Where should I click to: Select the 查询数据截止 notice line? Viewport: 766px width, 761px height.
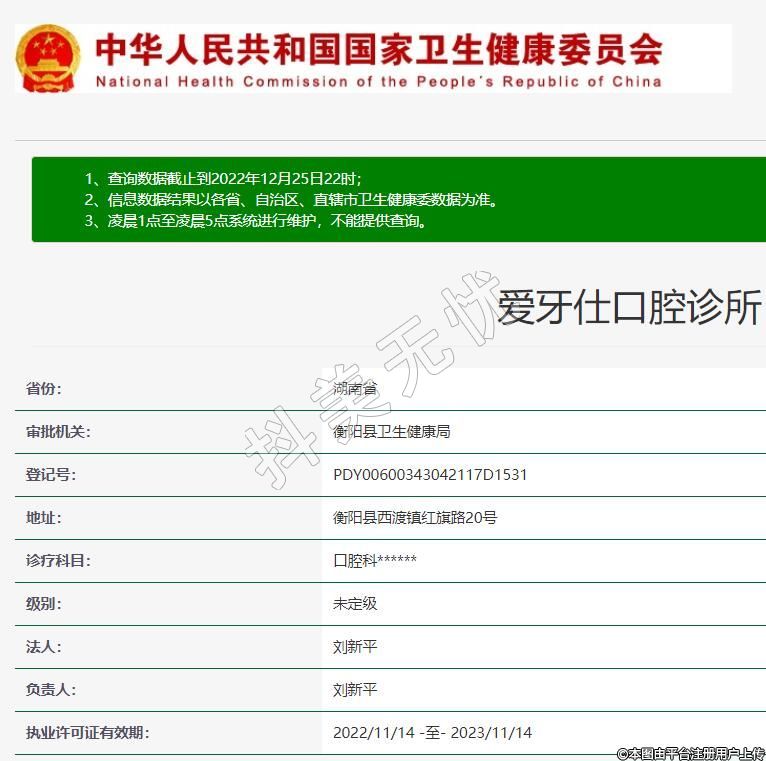[235, 178]
